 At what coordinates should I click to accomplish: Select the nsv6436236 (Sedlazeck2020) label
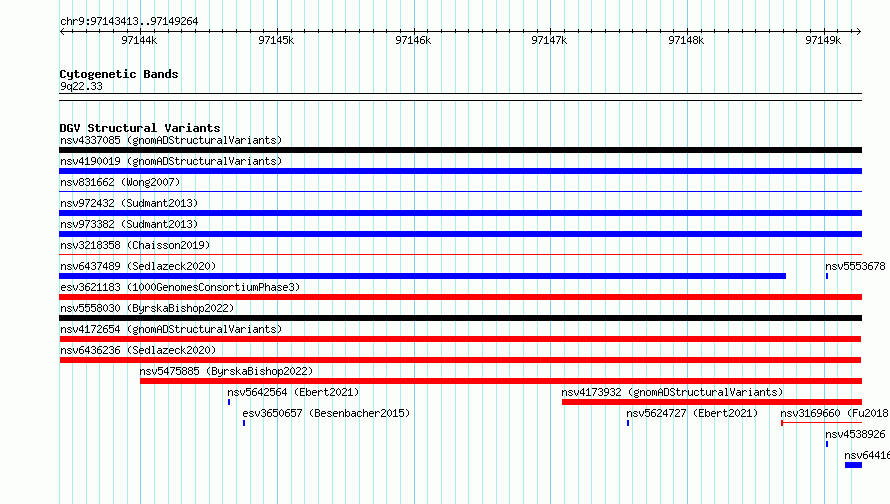click(x=138, y=350)
